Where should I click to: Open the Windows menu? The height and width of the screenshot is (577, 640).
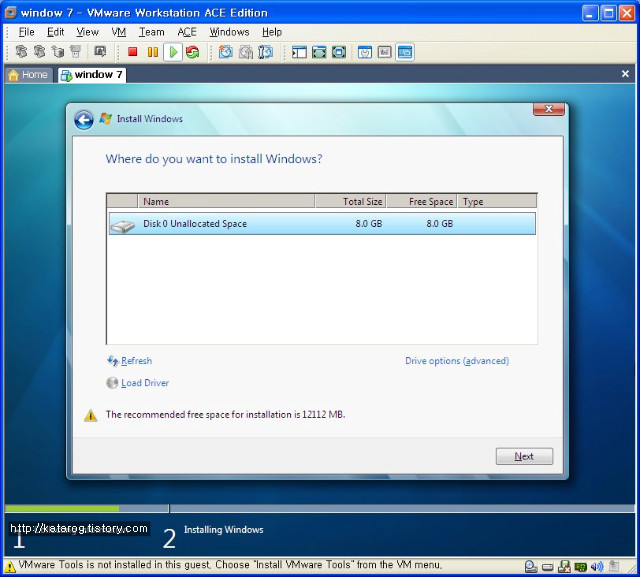[229, 32]
